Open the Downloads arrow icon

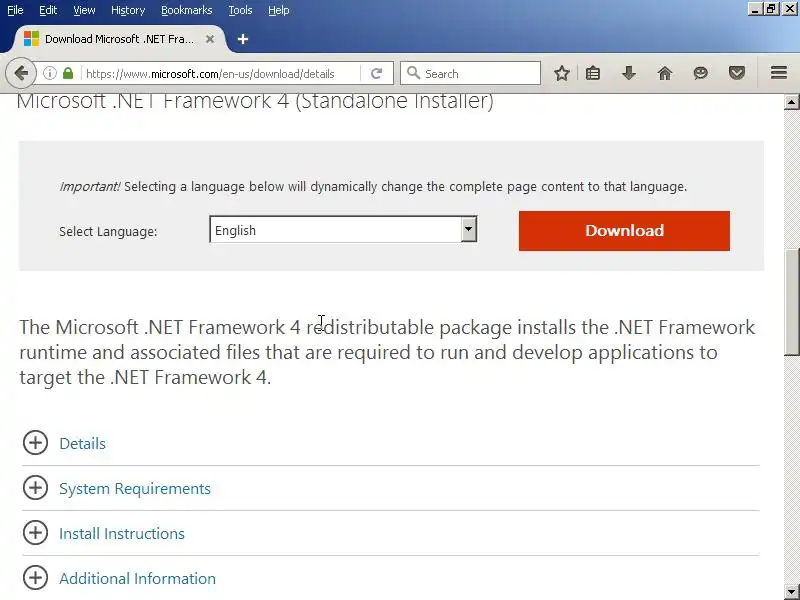[629, 73]
